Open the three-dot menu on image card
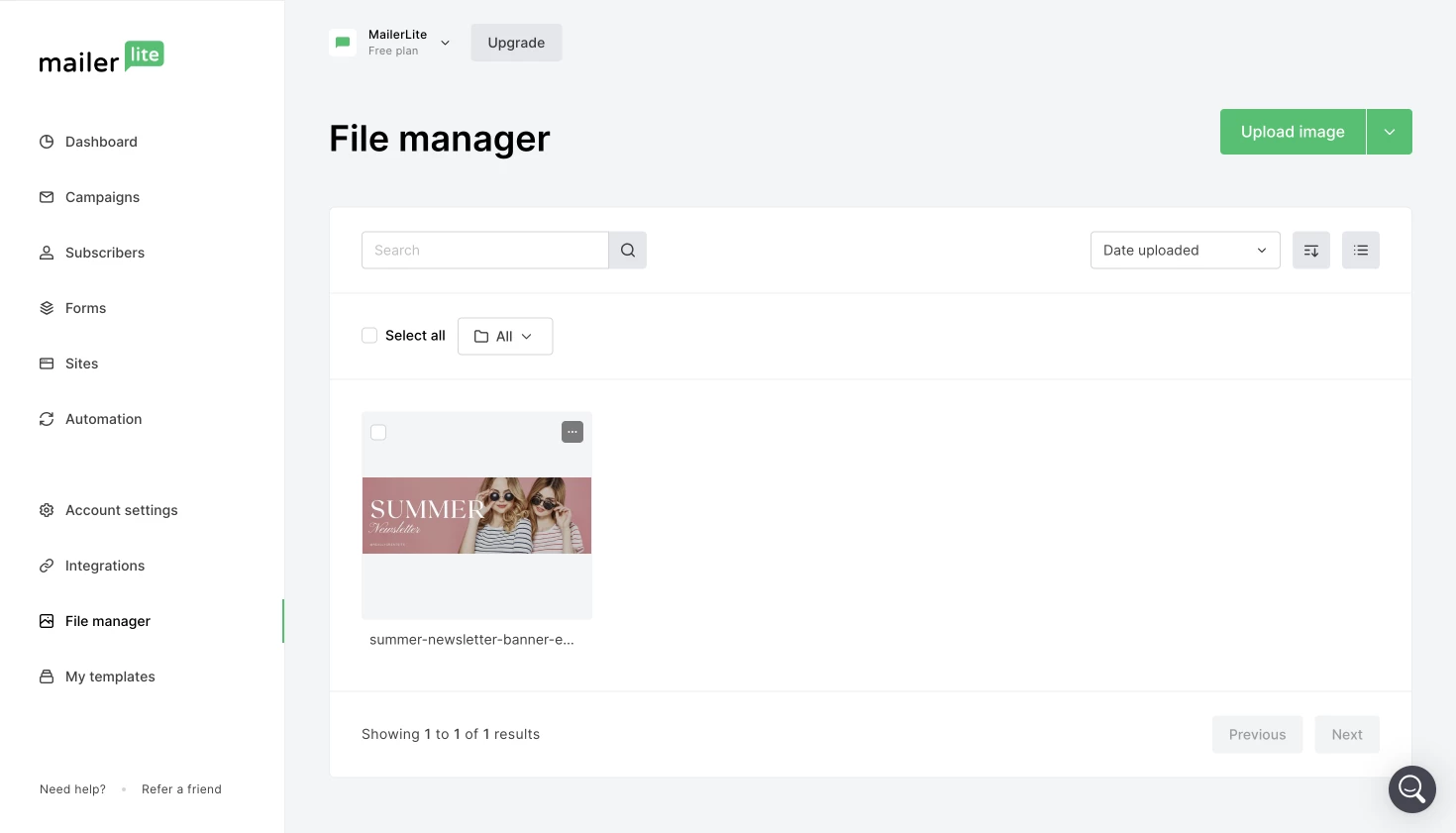This screenshot has height=833, width=1456. [x=572, y=432]
